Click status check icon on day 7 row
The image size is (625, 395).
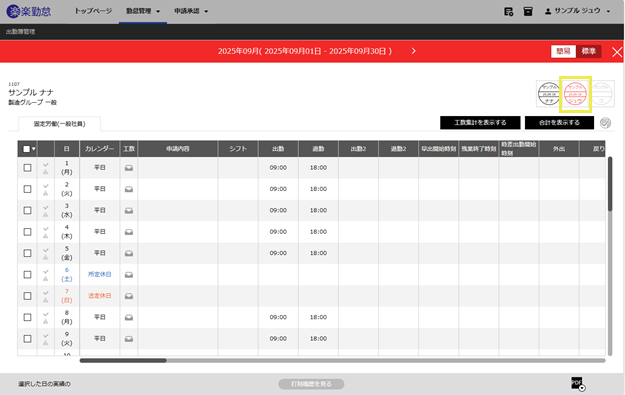pos(46,293)
